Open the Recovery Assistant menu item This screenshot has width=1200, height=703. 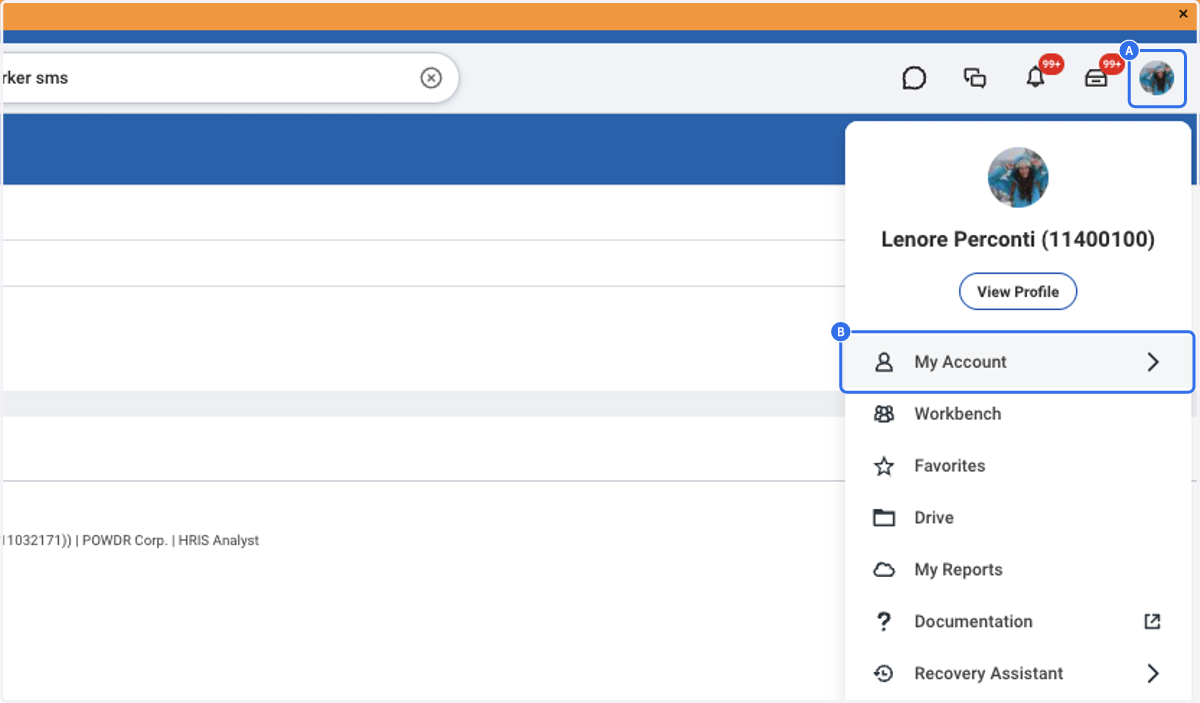click(1018, 674)
